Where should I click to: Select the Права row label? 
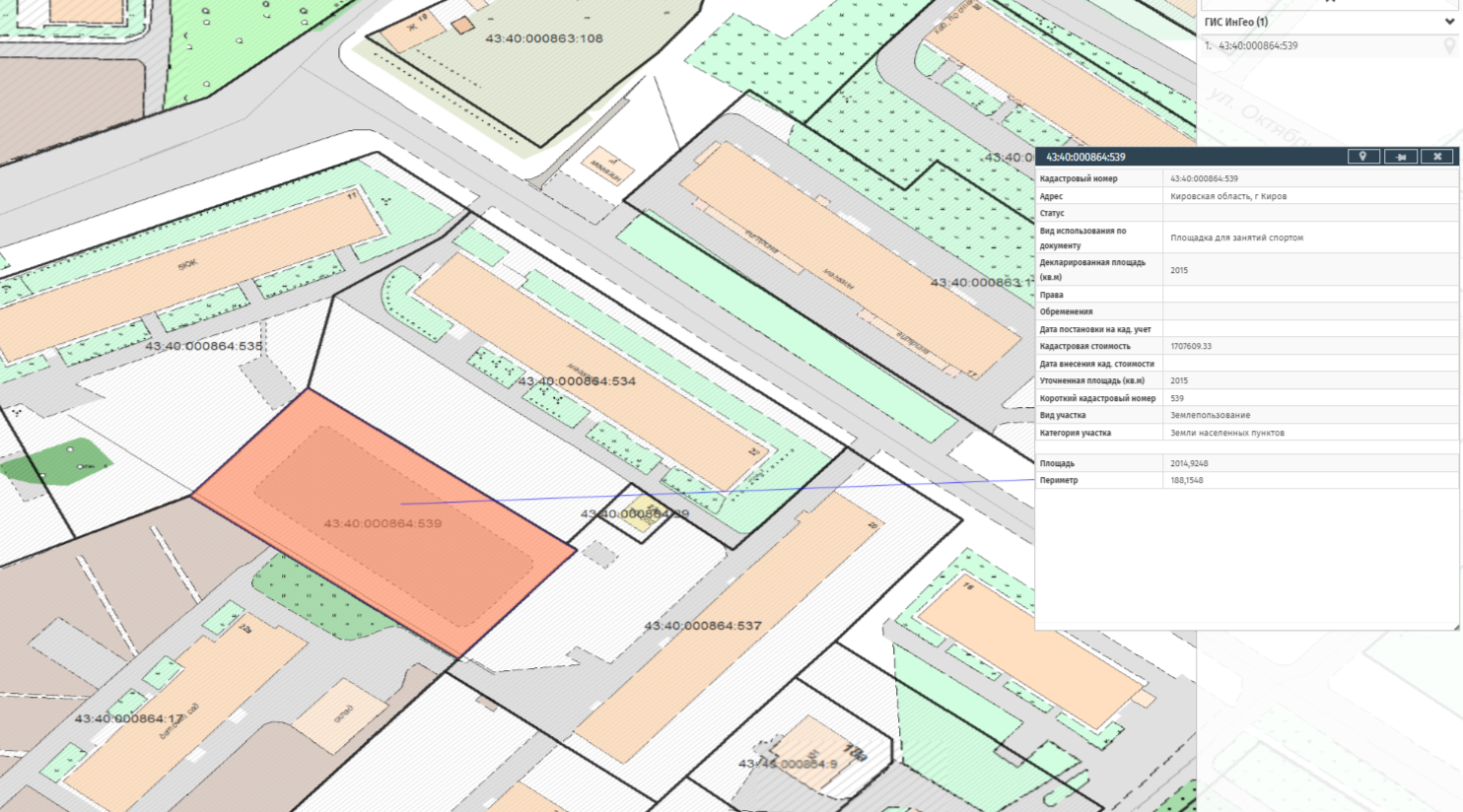(1051, 295)
